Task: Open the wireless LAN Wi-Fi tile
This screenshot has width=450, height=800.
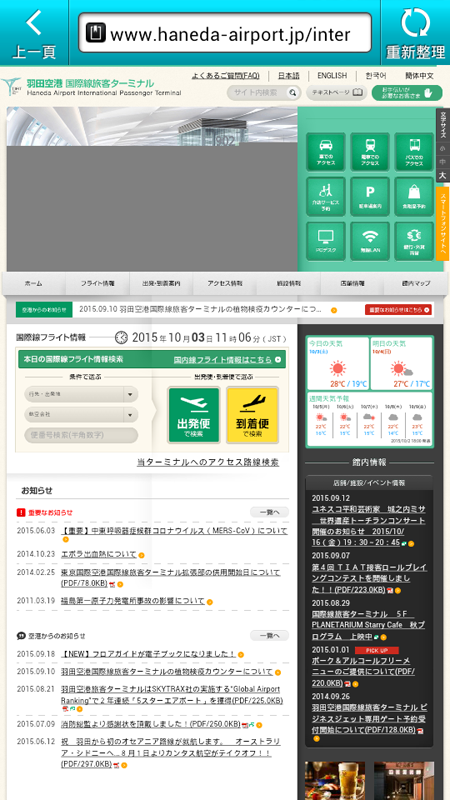Action: 370,241
